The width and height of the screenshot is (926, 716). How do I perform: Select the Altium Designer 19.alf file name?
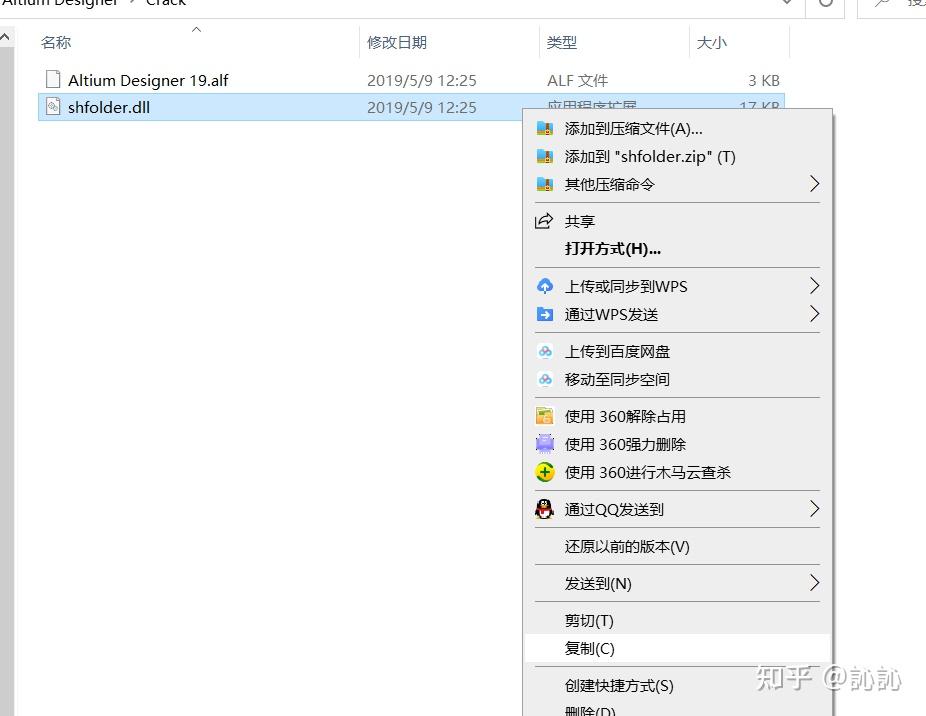coord(148,80)
